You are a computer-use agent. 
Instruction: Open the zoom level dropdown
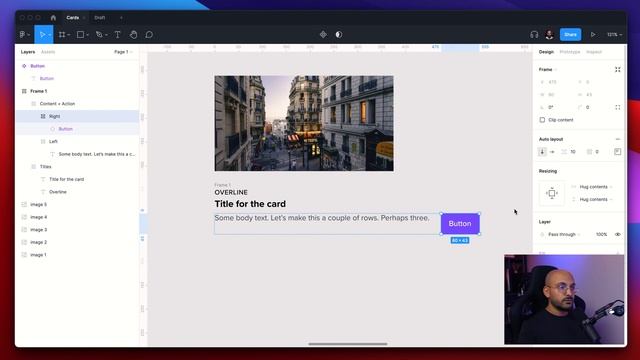[614, 35]
